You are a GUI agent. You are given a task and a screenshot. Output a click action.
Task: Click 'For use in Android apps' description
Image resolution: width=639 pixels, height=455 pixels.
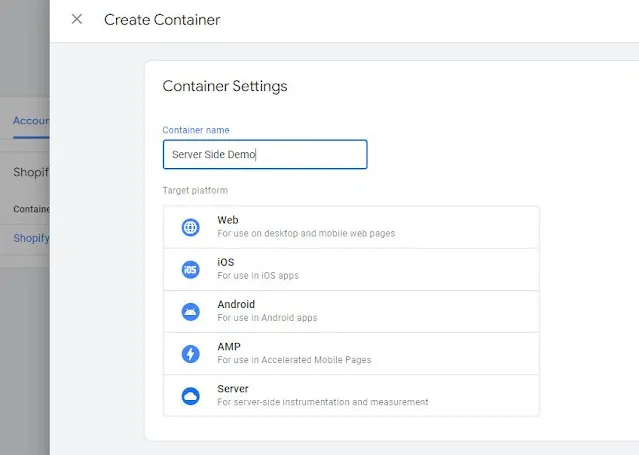(x=267, y=318)
